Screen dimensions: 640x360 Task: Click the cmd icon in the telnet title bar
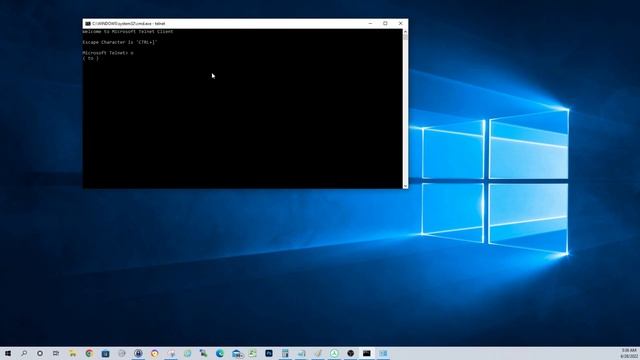coord(88,24)
